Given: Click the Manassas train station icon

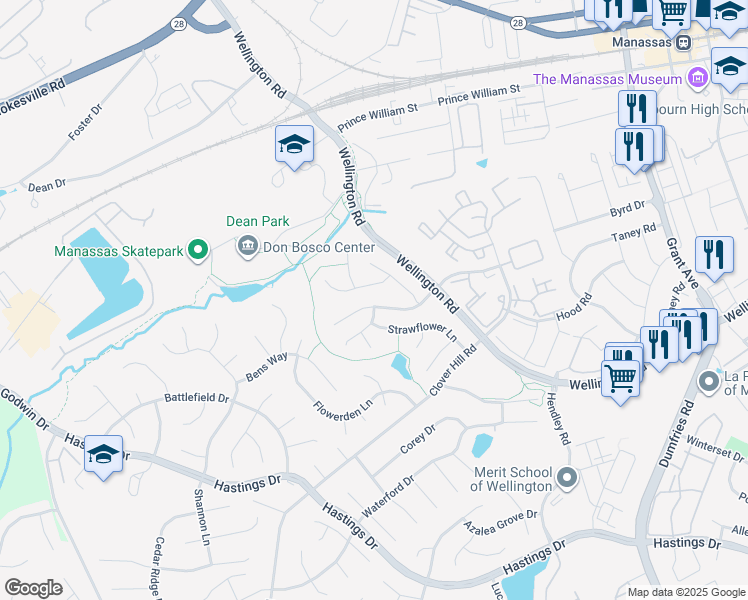Looking at the screenshot, I should [x=683, y=42].
